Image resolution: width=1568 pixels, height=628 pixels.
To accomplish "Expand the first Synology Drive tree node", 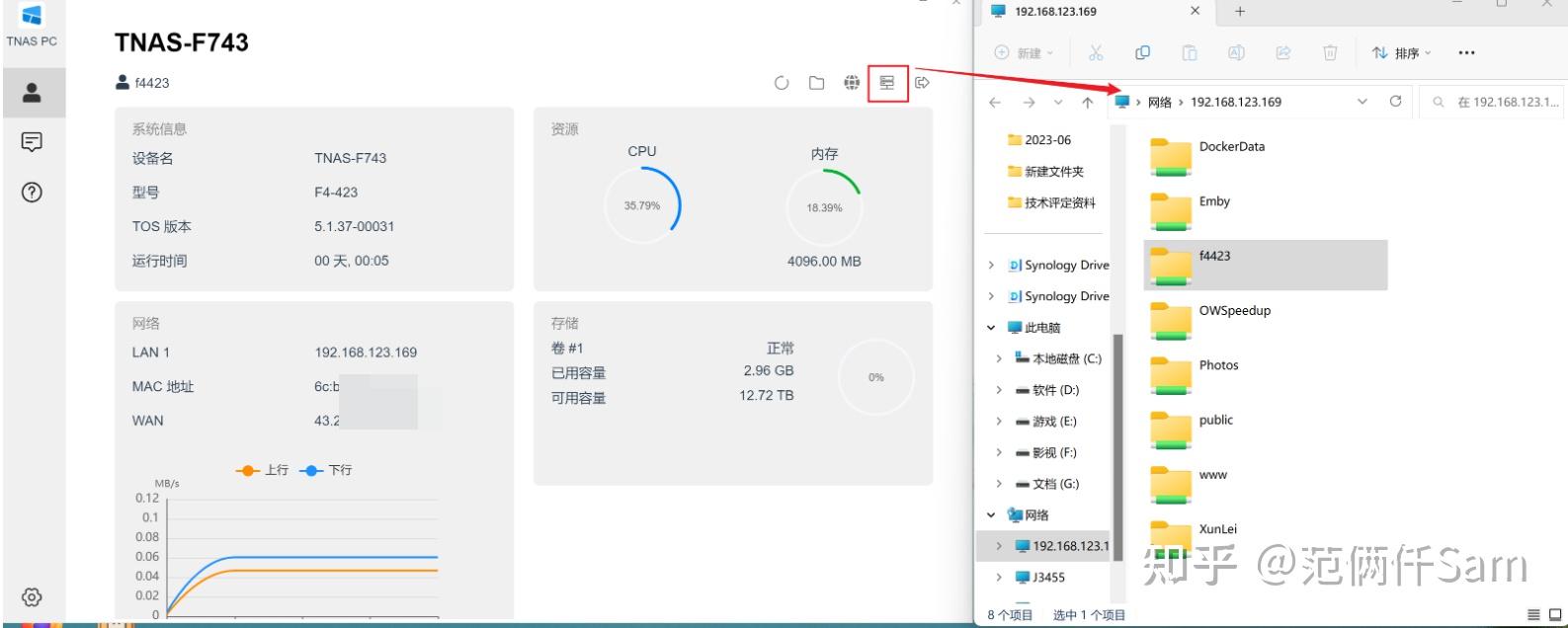I will point(991,265).
